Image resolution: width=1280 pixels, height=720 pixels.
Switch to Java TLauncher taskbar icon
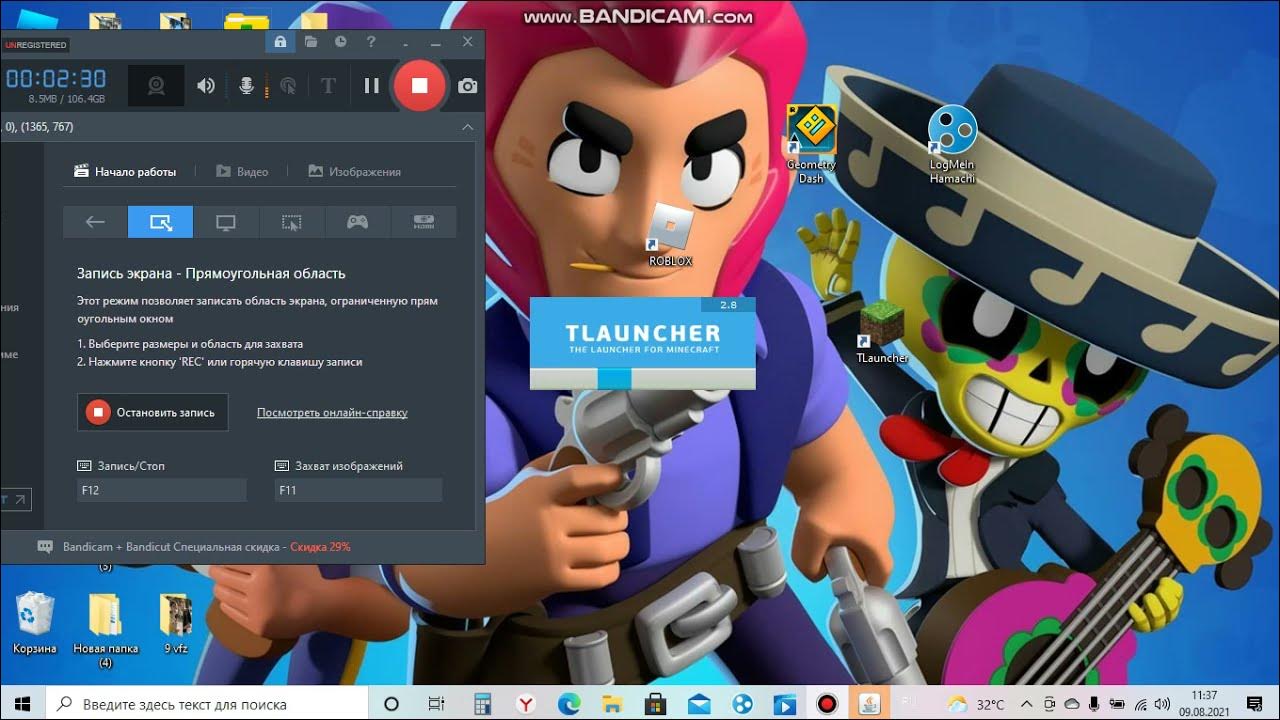[x=870, y=703]
